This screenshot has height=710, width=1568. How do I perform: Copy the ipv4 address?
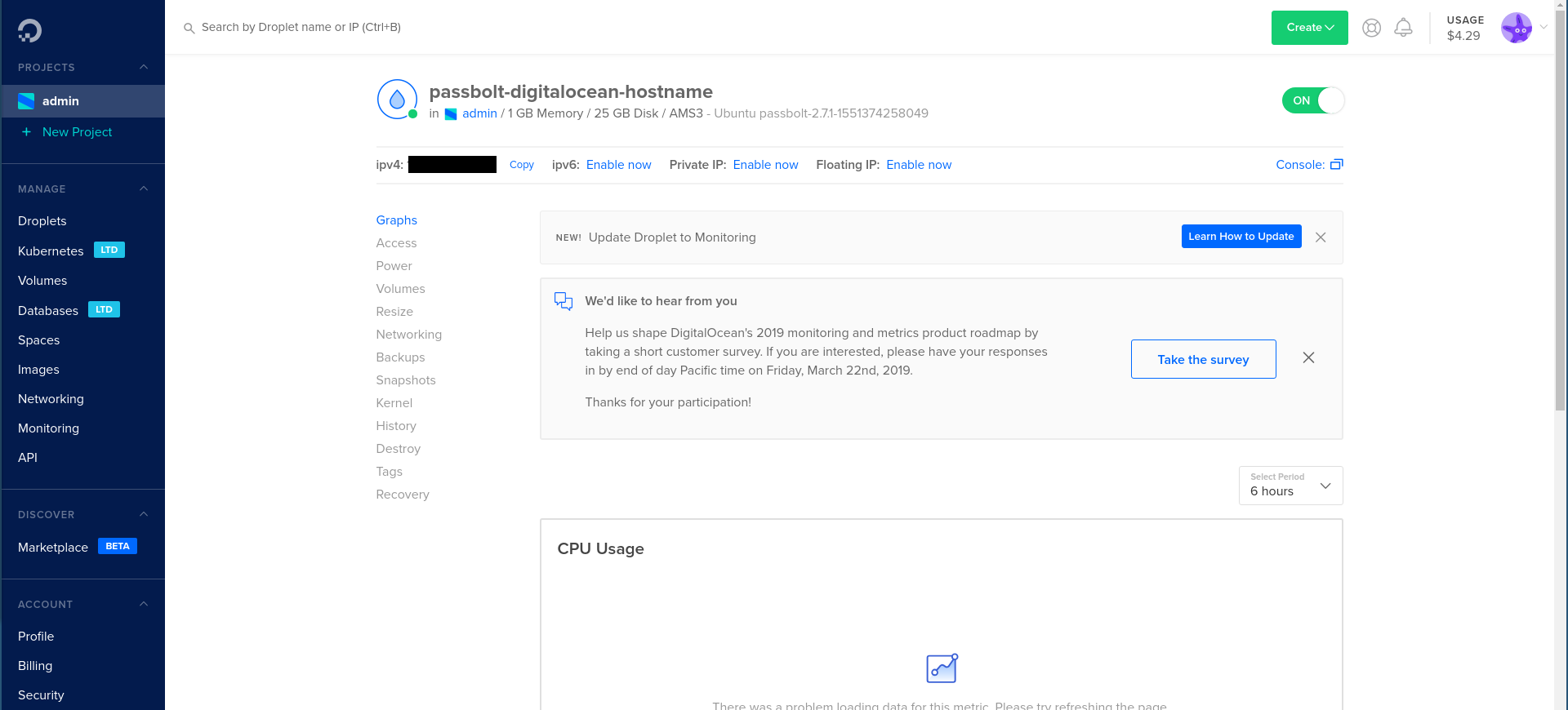pyautogui.click(x=522, y=165)
